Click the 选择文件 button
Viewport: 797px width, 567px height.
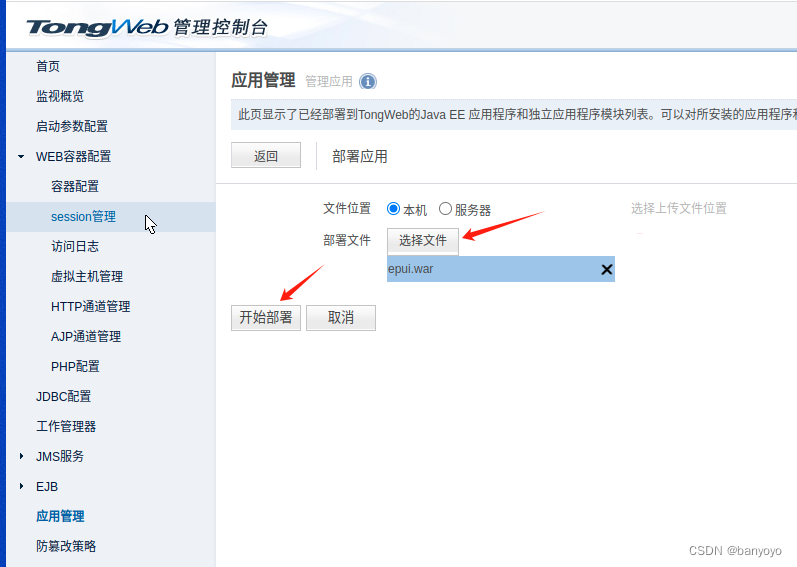(422, 241)
